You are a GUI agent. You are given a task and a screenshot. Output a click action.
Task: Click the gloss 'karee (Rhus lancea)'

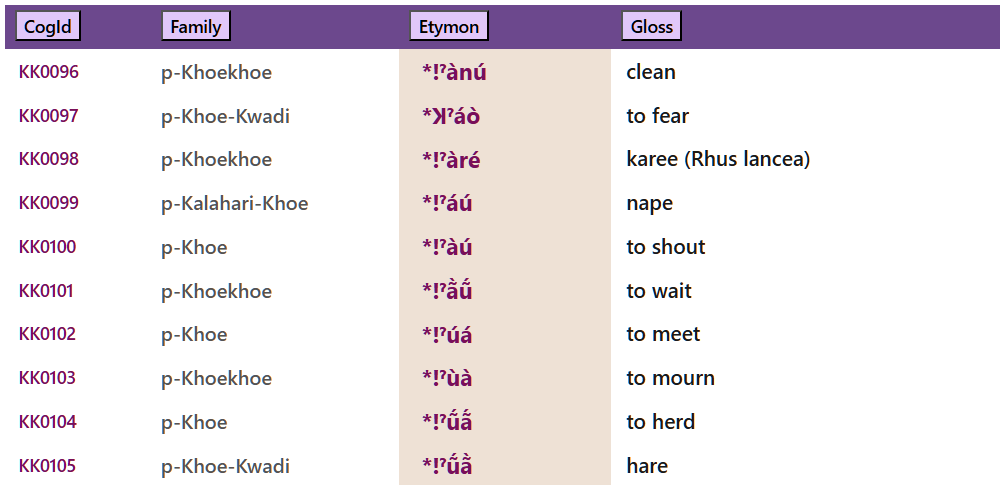pos(718,159)
